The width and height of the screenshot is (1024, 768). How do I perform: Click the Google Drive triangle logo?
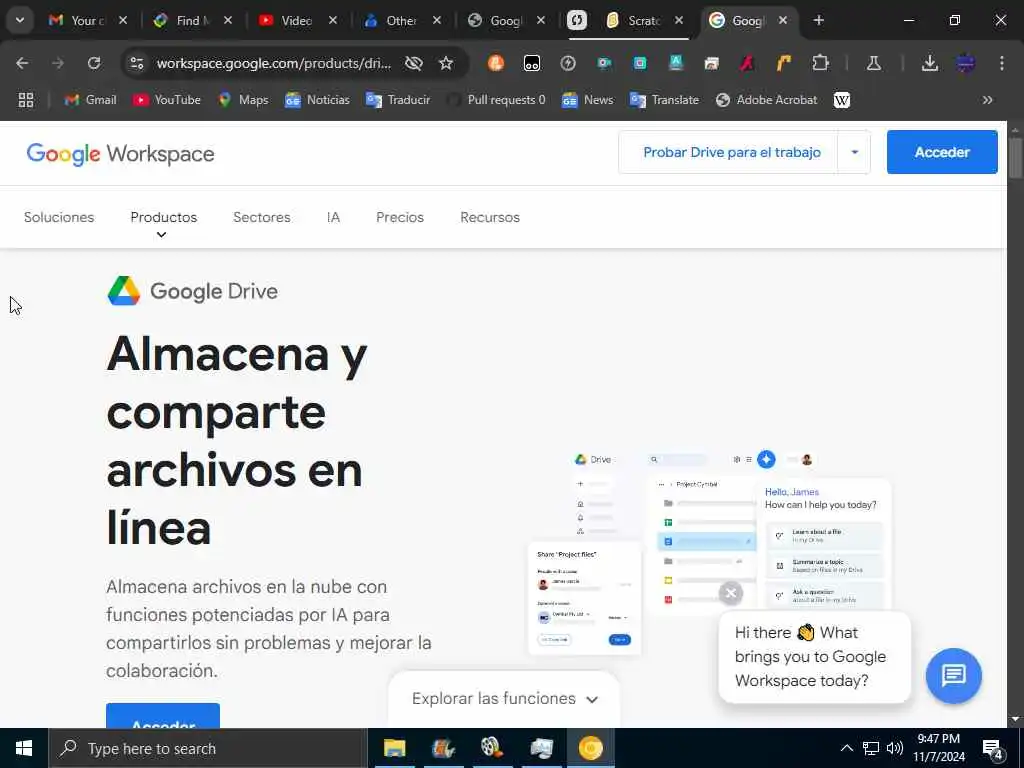124,291
